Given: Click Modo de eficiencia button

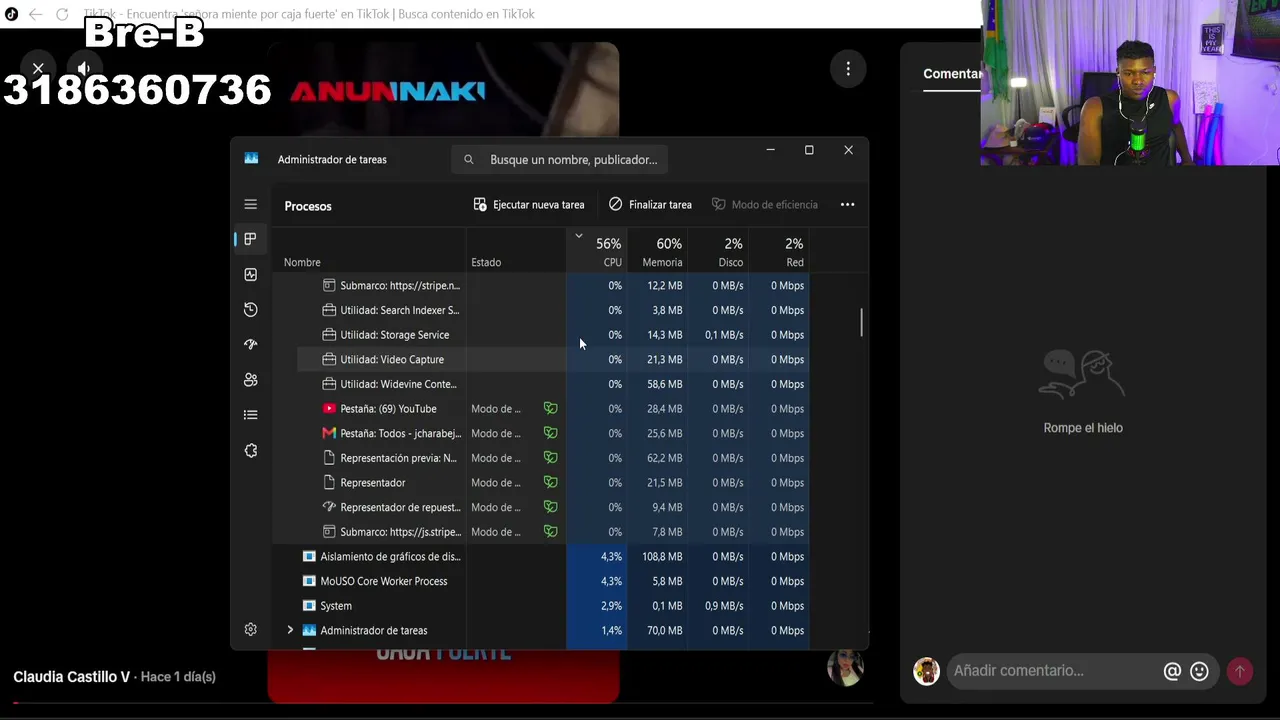Looking at the screenshot, I should 765,204.
